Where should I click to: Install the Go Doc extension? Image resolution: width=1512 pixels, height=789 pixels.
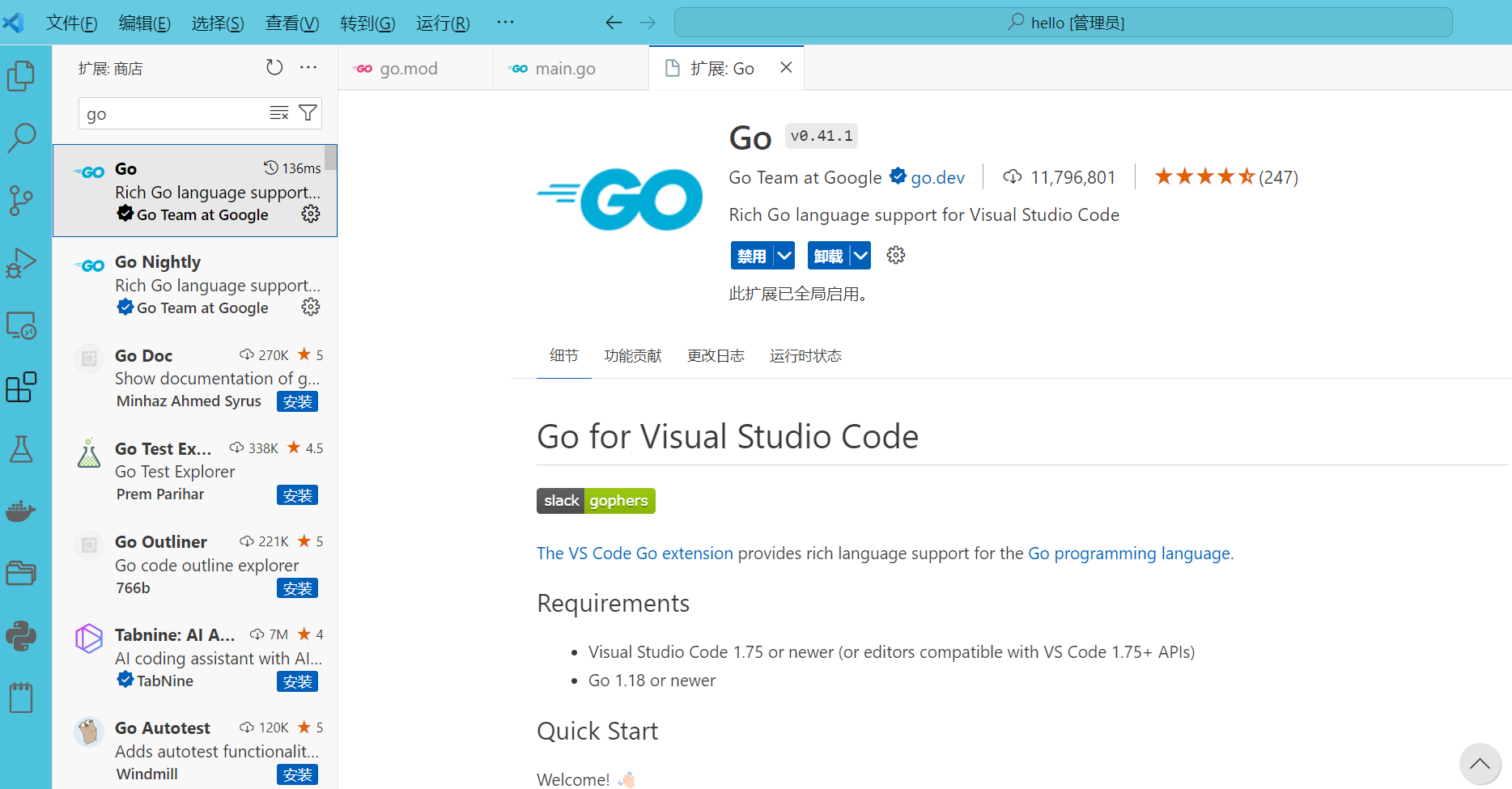click(x=297, y=401)
